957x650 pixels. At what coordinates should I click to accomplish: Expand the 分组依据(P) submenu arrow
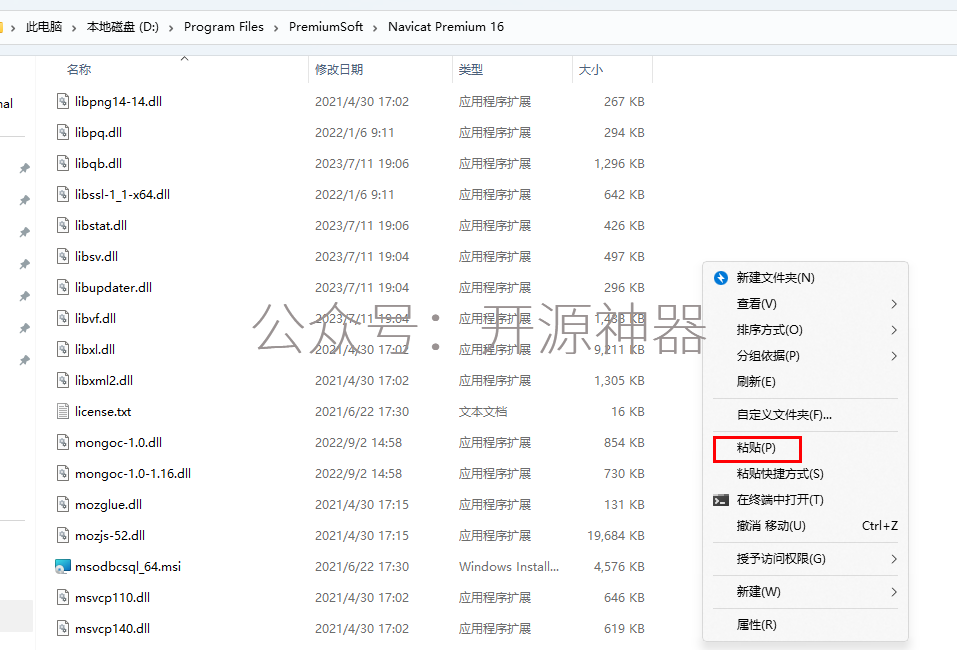coord(894,356)
